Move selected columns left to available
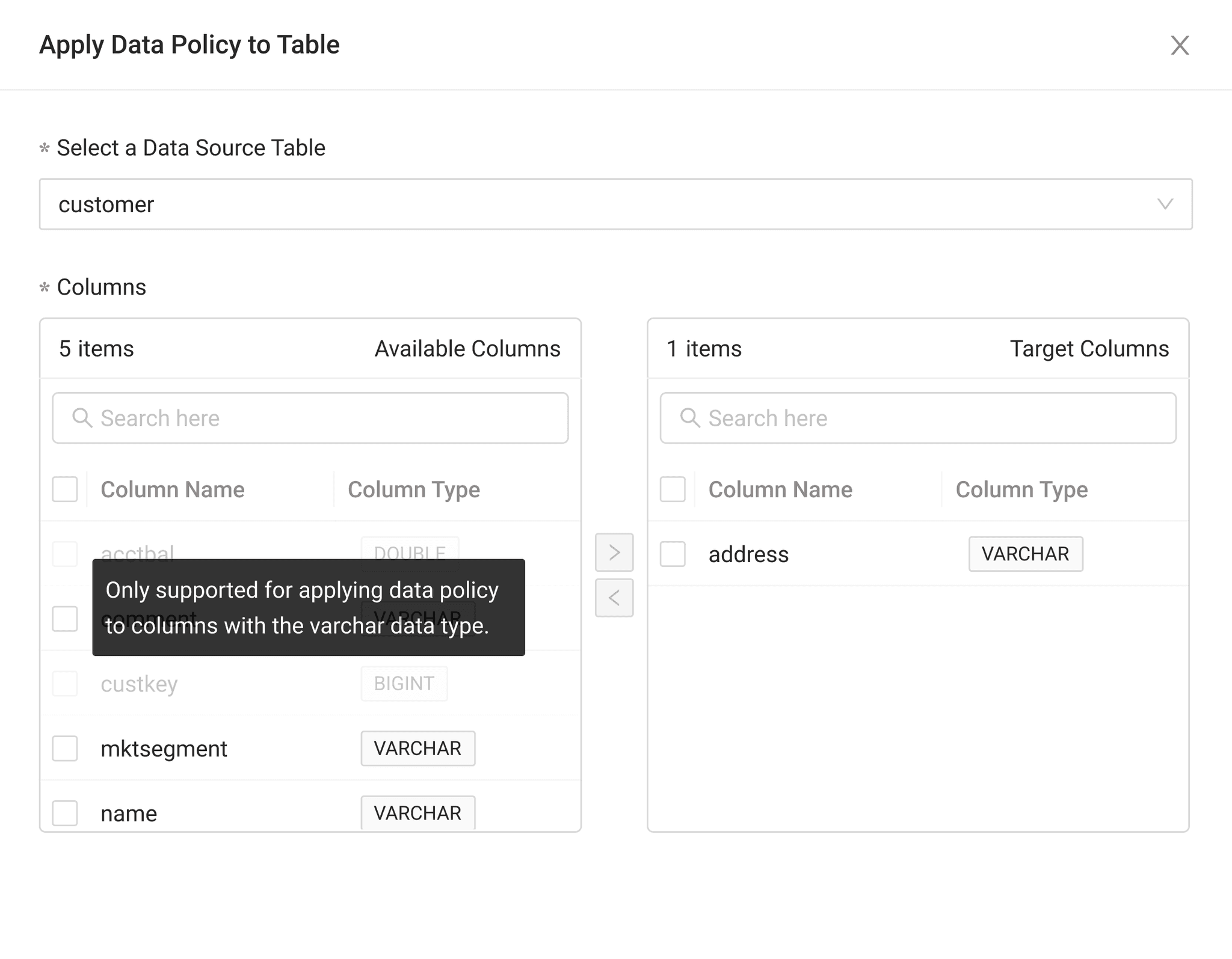 614,598
